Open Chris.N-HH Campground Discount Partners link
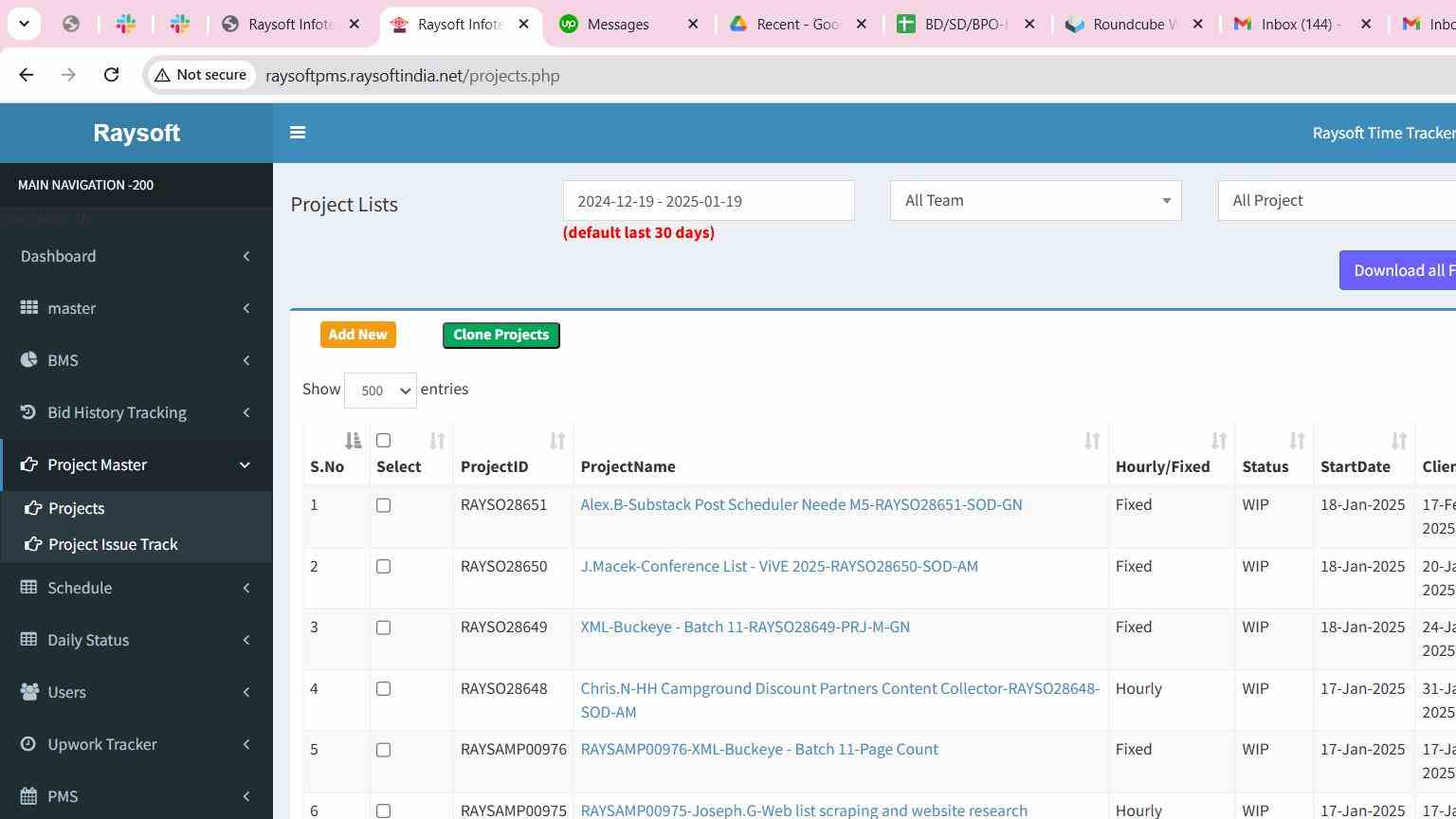Screen dimensions: 1456x819 click(x=840, y=700)
